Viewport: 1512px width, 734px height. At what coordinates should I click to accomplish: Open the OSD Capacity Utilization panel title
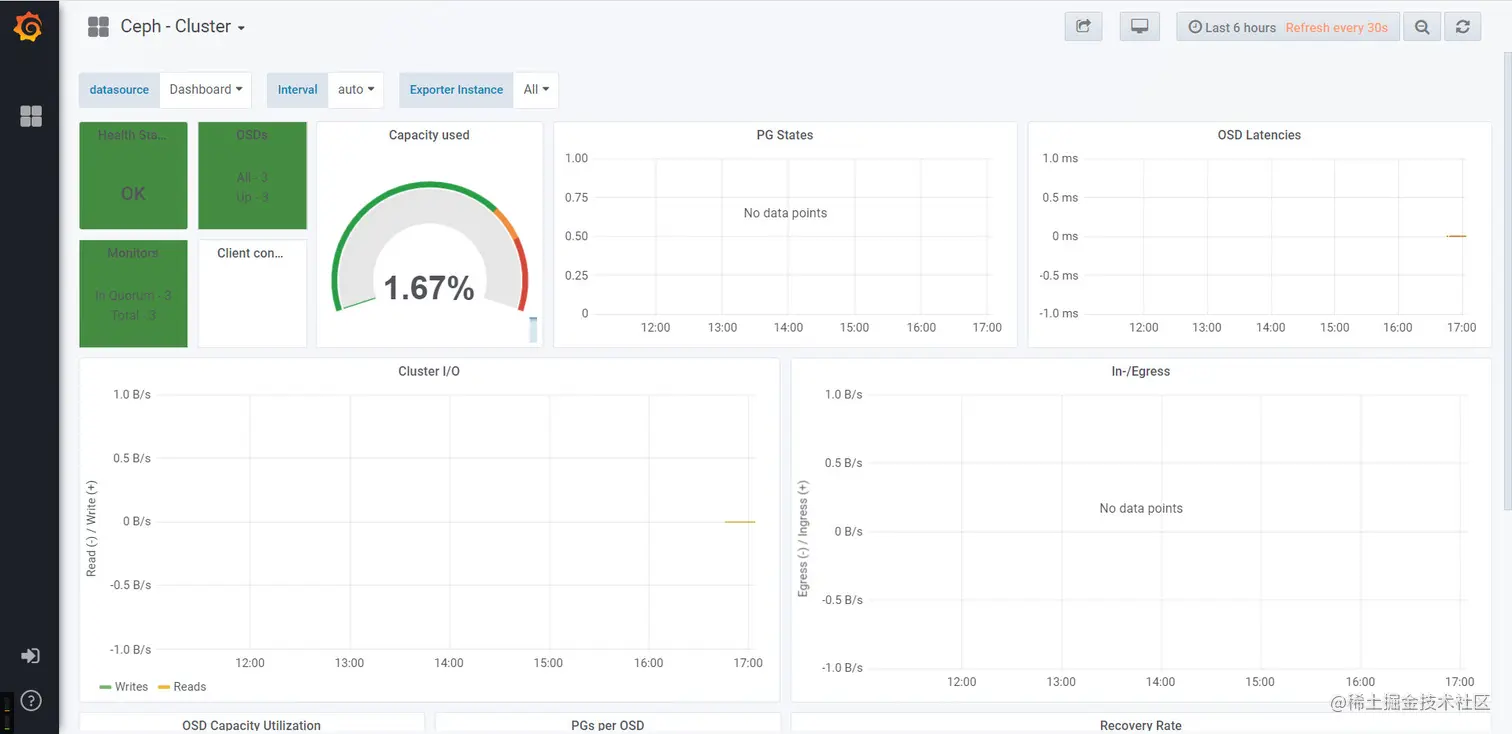pyautogui.click(x=251, y=725)
